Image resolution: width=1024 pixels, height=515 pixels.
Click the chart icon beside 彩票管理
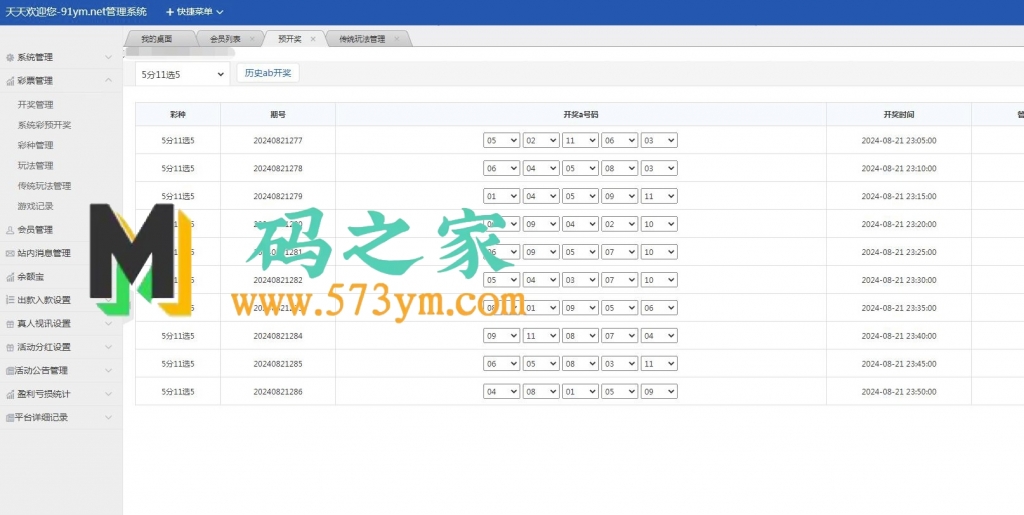tap(10, 81)
